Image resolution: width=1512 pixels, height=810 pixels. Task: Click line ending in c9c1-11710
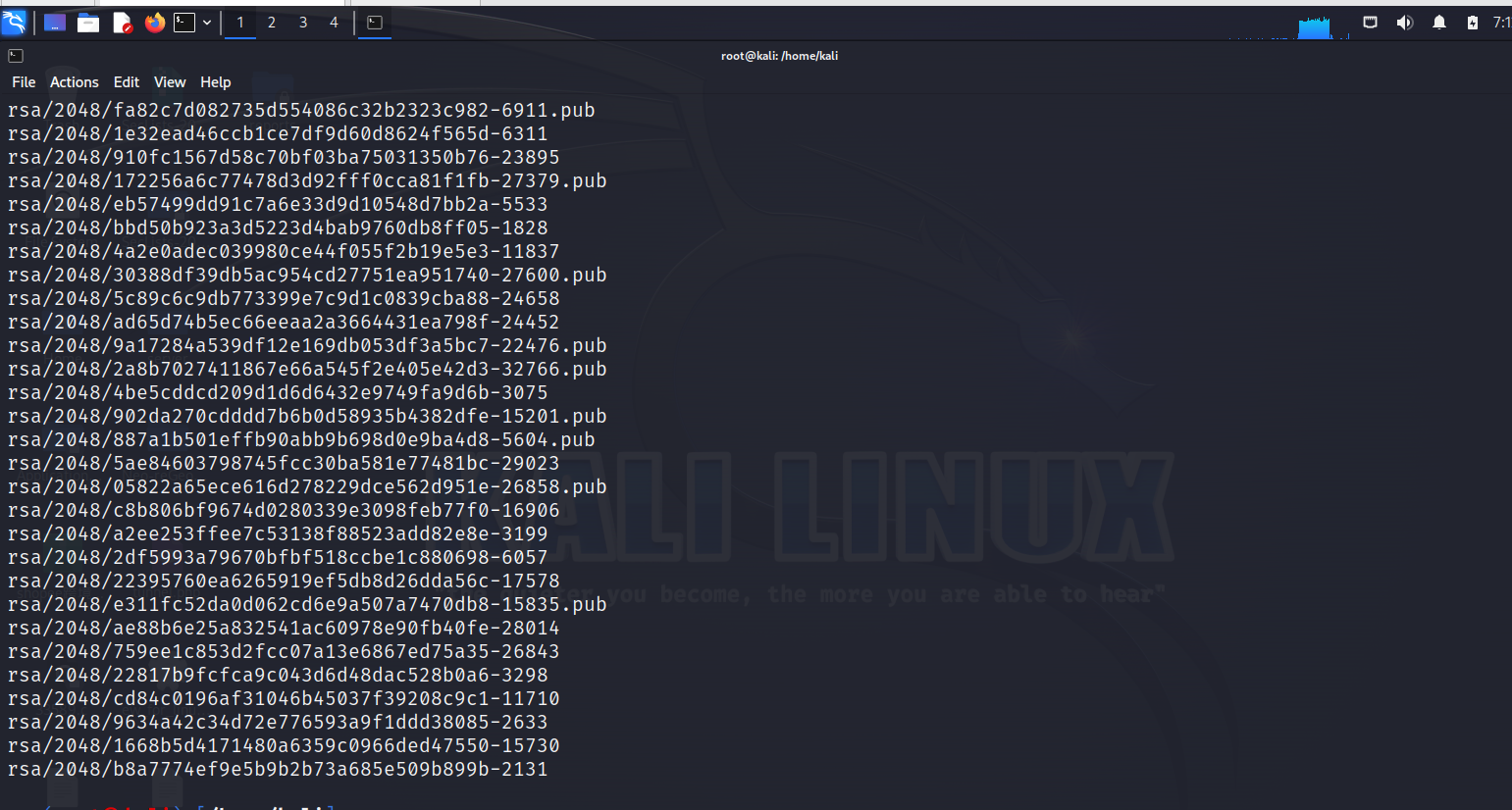coord(284,698)
